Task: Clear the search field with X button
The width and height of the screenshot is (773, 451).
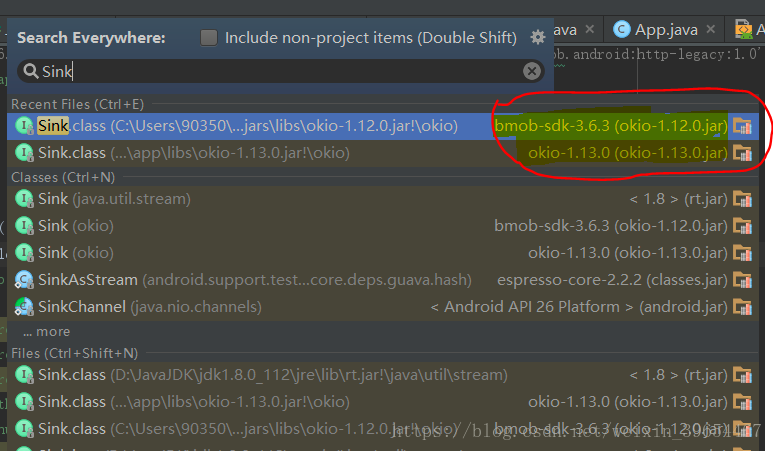Action: tap(531, 71)
